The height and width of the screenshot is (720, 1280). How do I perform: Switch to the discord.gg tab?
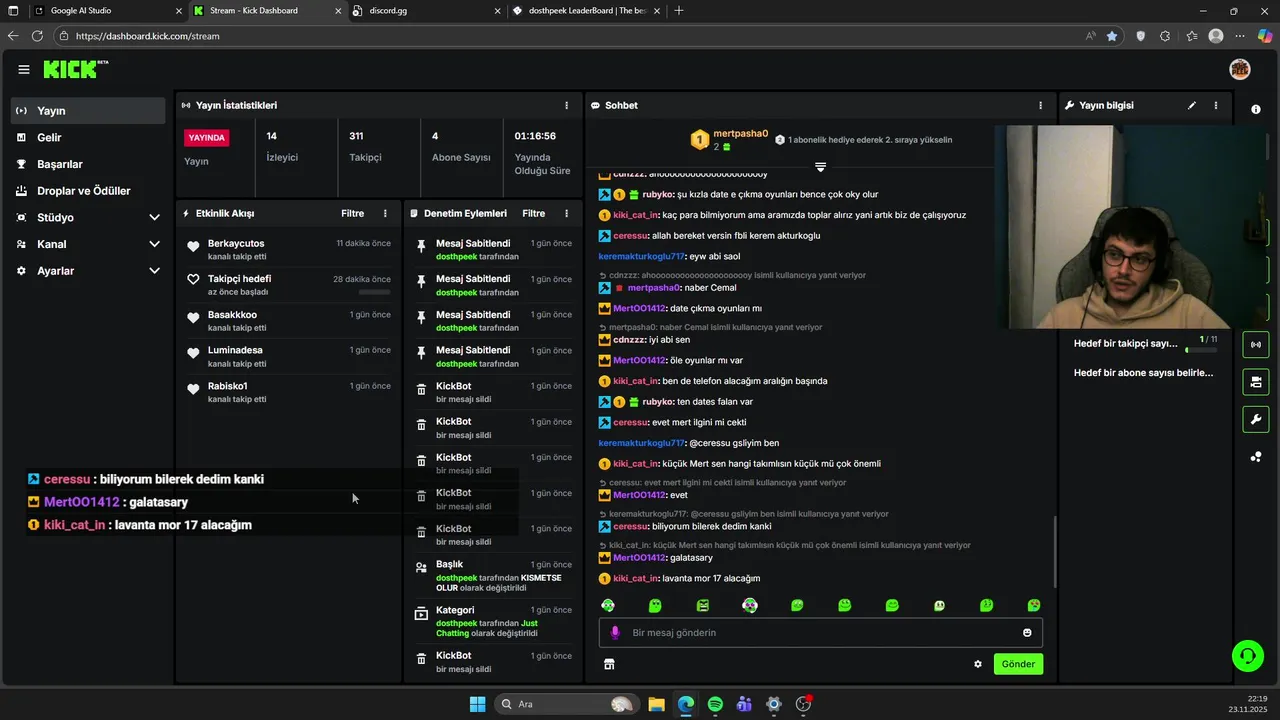click(427, 11)
